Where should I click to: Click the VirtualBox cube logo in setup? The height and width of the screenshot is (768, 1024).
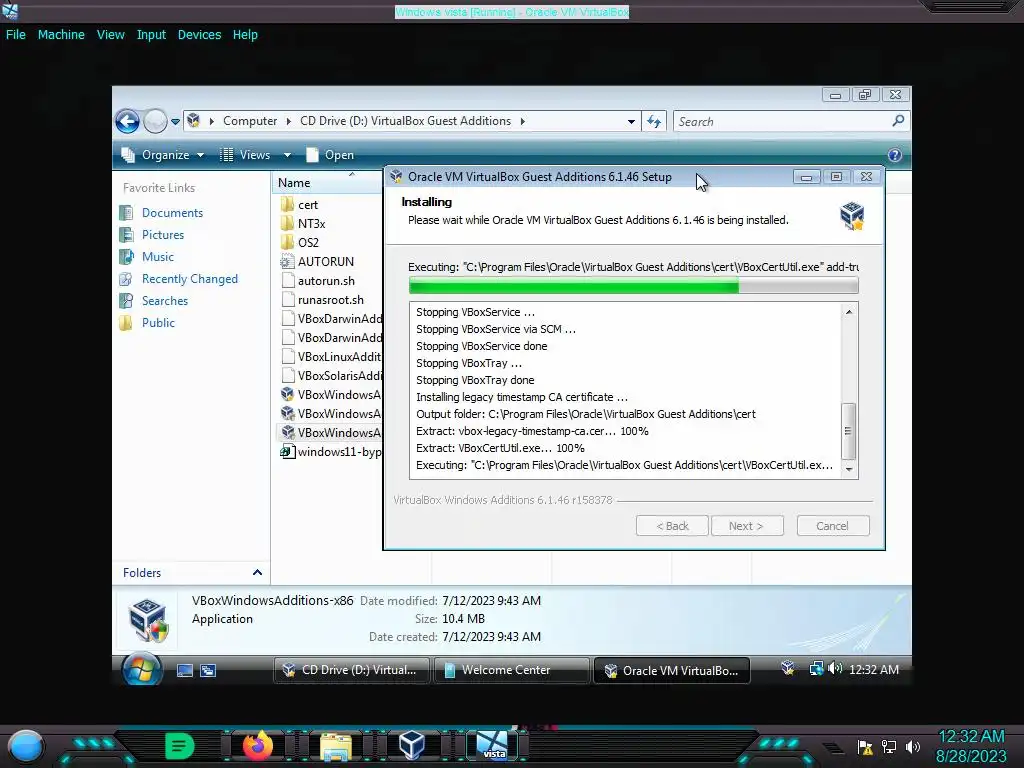click(x=852, y=216)
